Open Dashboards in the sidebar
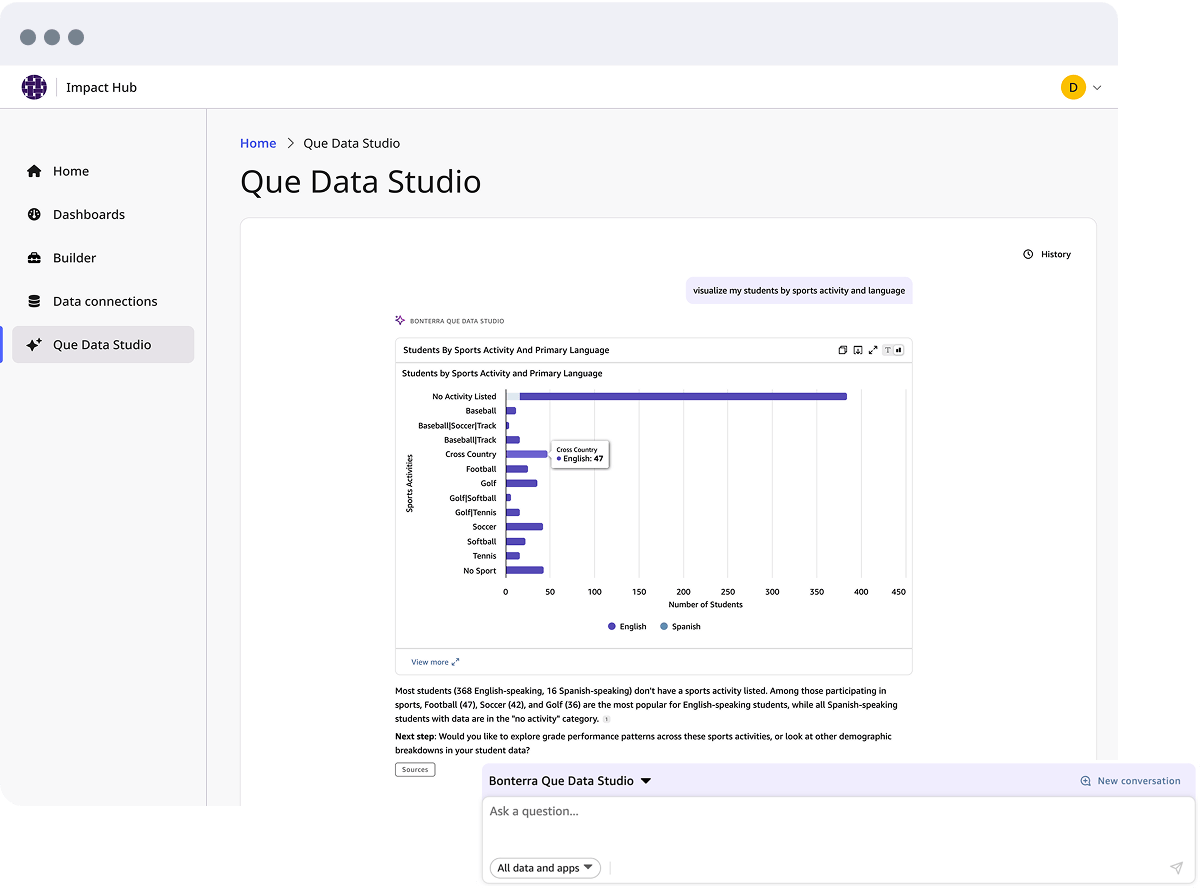The width and height of the screenshot is (1200, 888). click(89, 215)
